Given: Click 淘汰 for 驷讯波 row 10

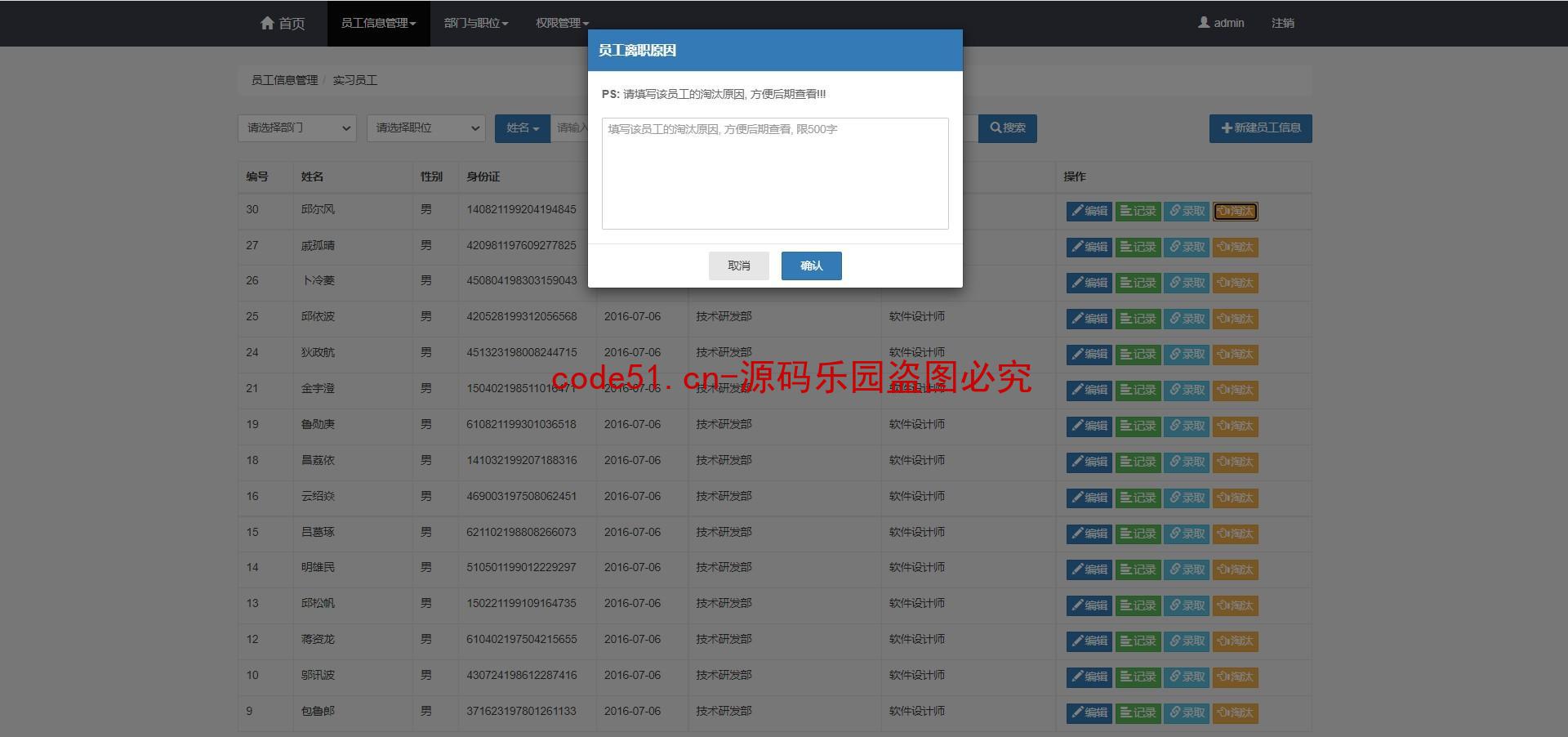Looking at the screenshot, I should (1235, 677).
